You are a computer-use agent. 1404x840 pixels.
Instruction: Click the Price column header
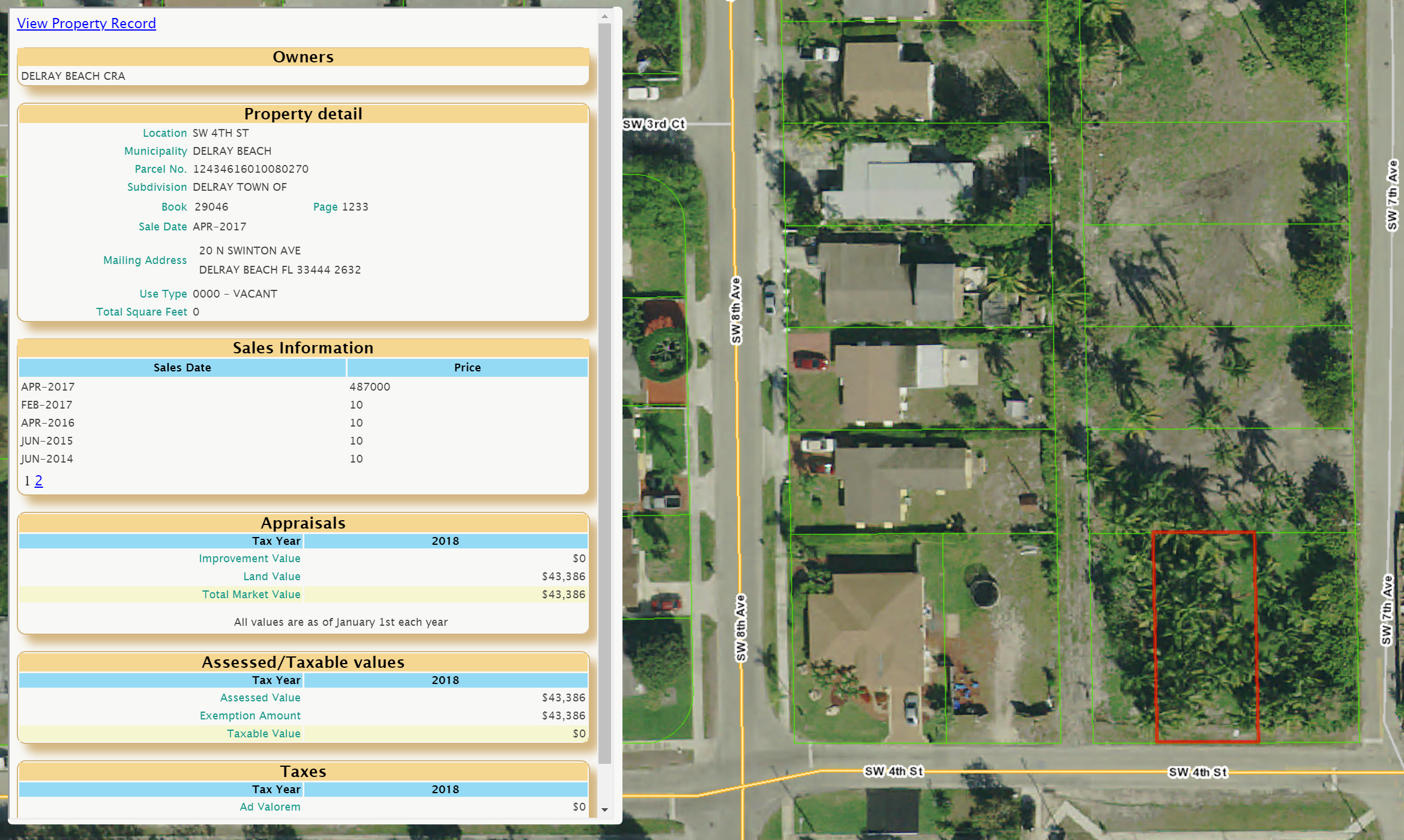point(467,367)
